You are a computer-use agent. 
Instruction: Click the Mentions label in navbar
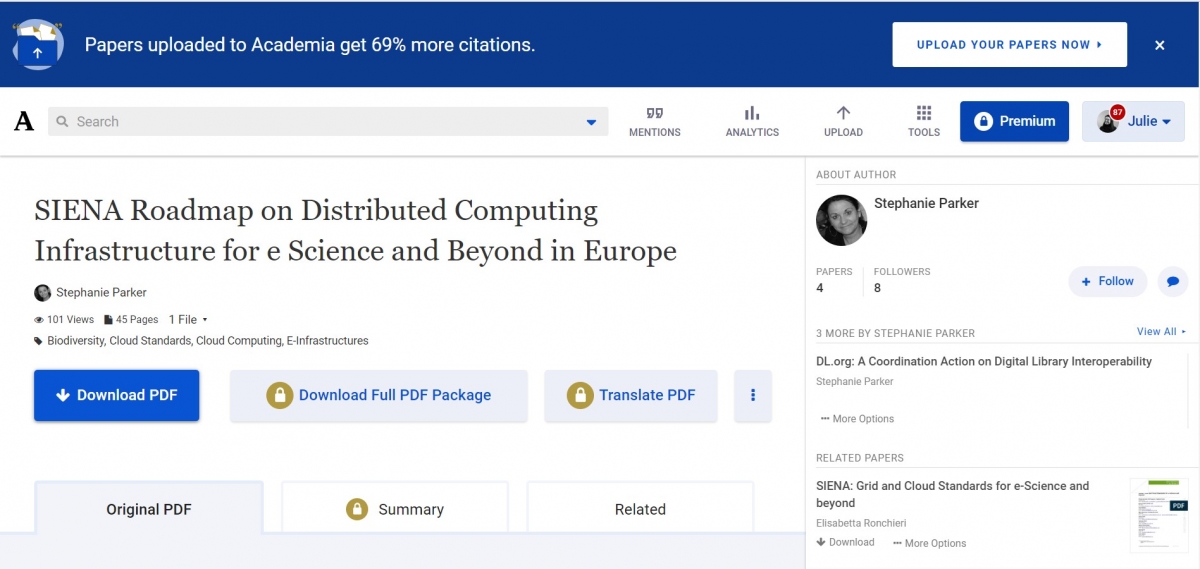tap(655, 132)
